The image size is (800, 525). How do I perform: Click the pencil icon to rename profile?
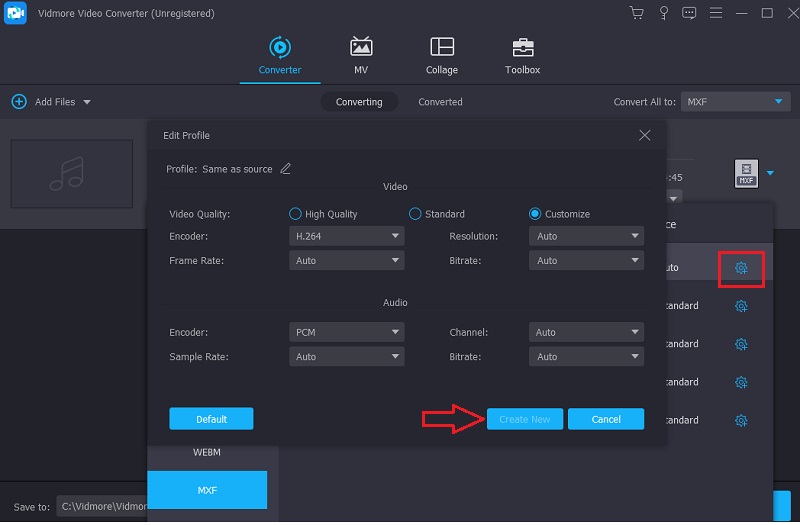[x=286, y=169]
